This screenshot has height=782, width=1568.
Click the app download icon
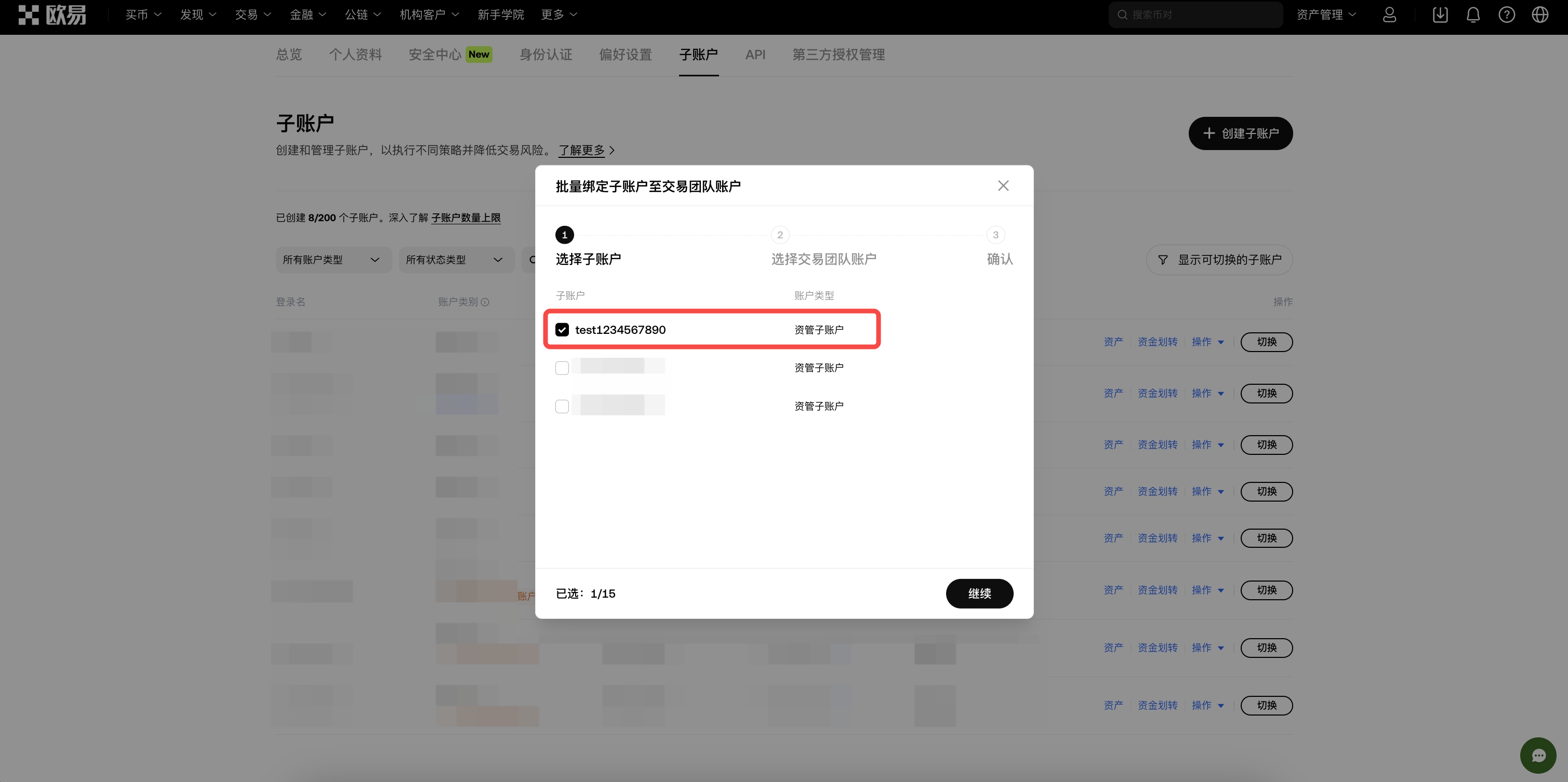tap(1440, 14)
